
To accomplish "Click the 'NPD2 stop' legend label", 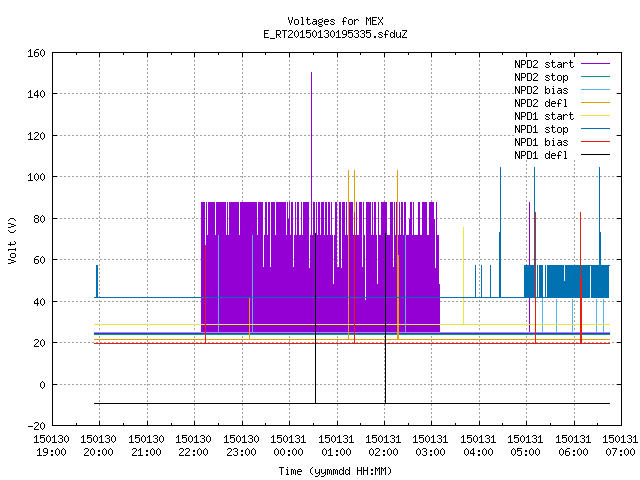I will coord(541,77).
